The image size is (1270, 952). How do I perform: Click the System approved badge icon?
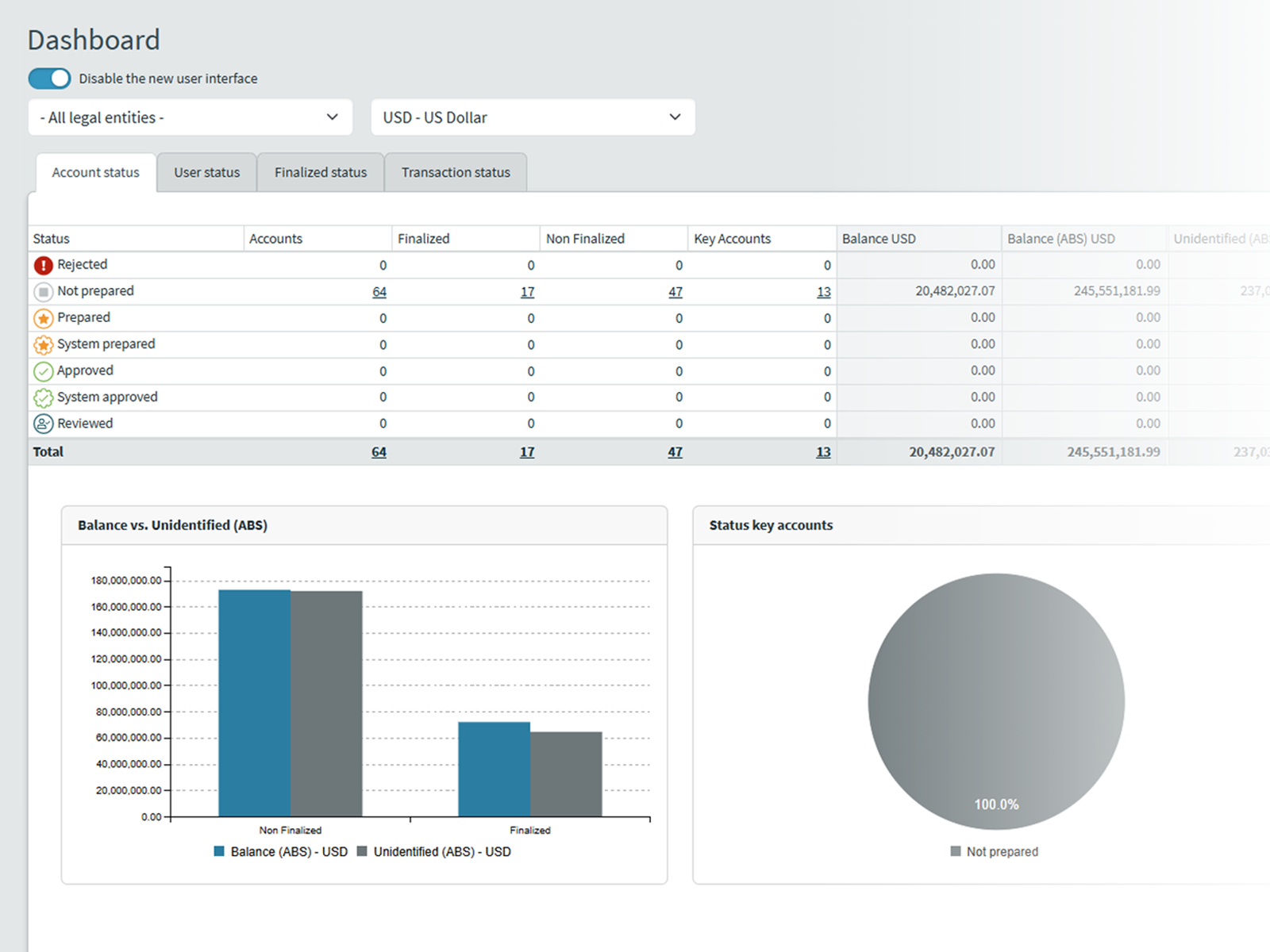tap(43, 397)
